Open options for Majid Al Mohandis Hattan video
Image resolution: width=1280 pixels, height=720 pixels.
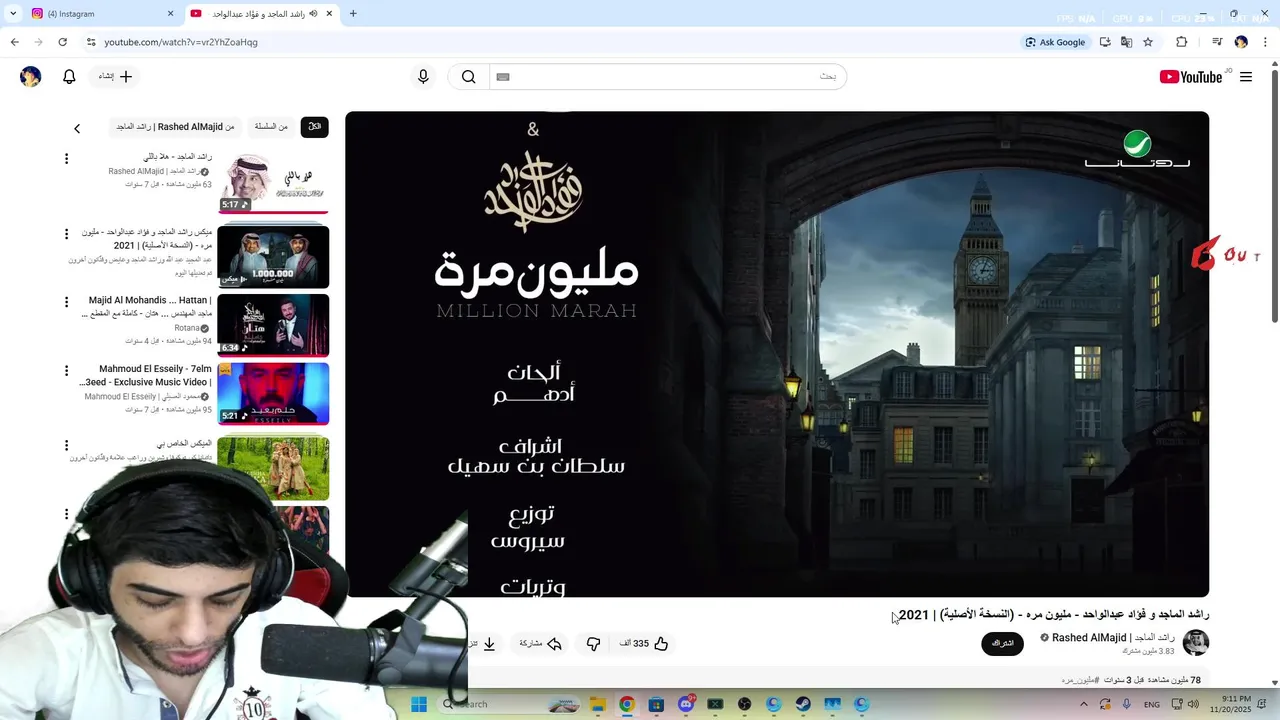[x=66, y=302]
